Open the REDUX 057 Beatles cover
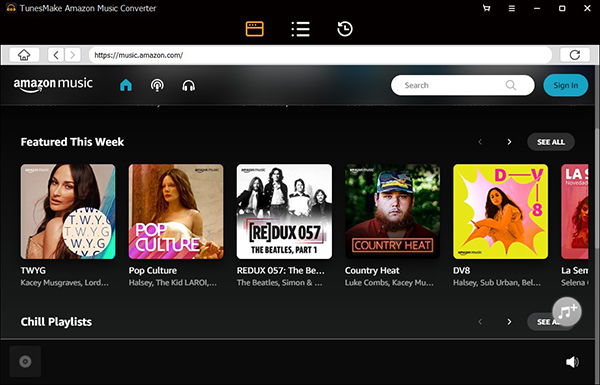Viewport: 600px width, 385px height. click(284, 212)
